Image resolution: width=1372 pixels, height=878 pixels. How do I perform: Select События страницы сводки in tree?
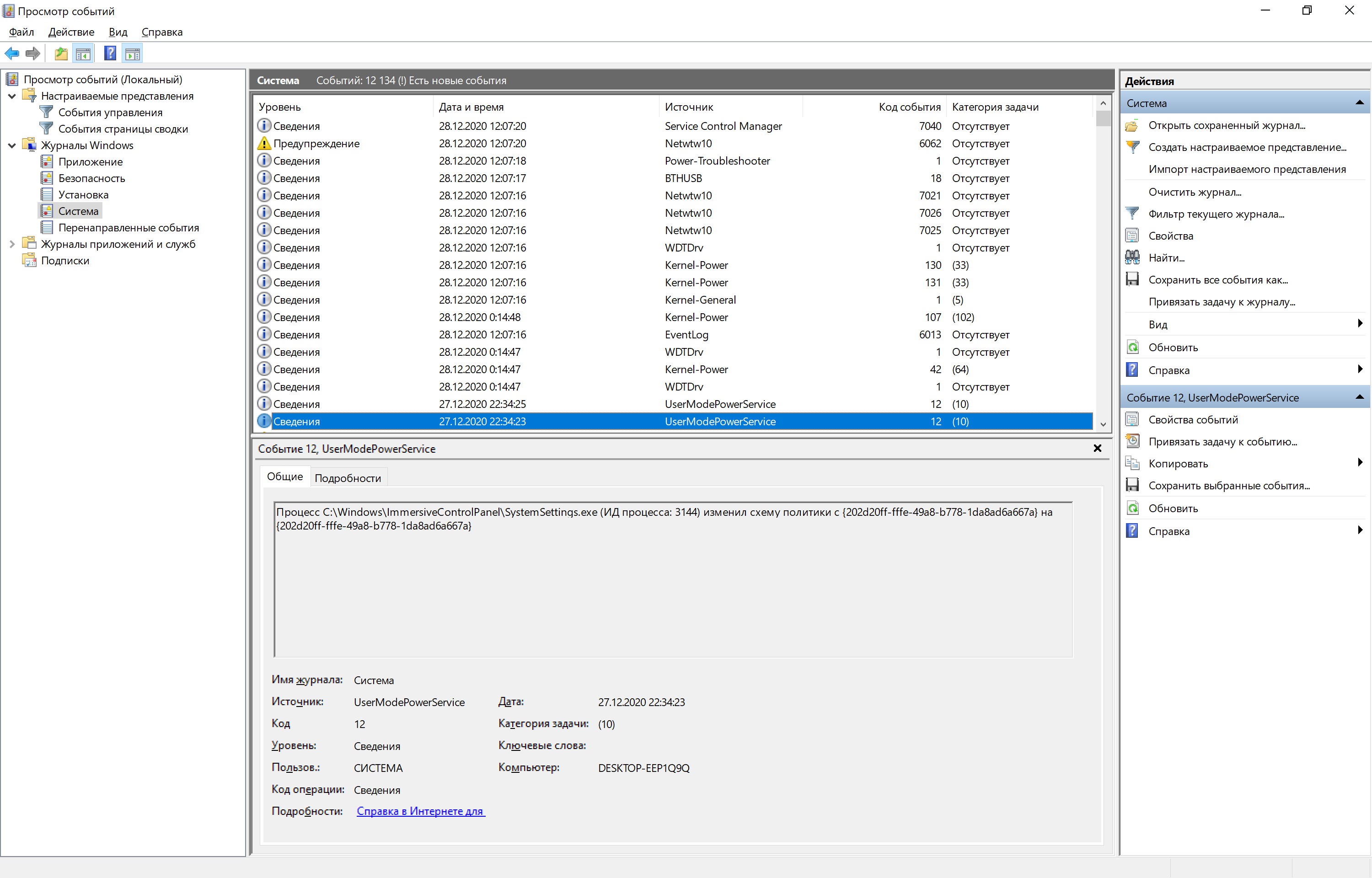point(123,129)
